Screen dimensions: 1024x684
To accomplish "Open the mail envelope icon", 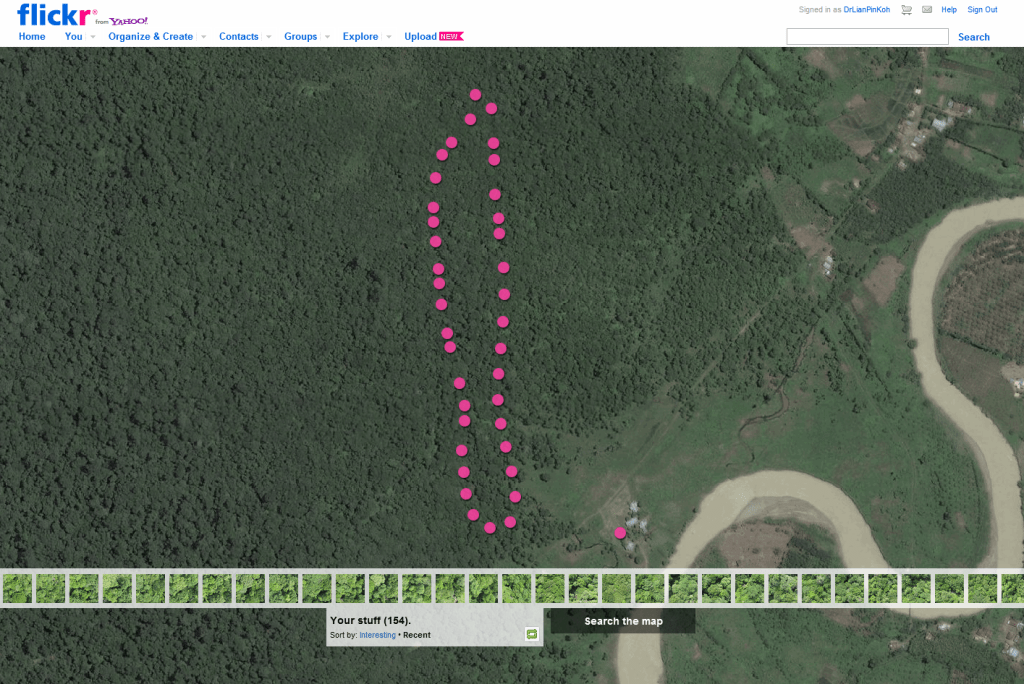I will pyautogui.click(x=927, y=10).
